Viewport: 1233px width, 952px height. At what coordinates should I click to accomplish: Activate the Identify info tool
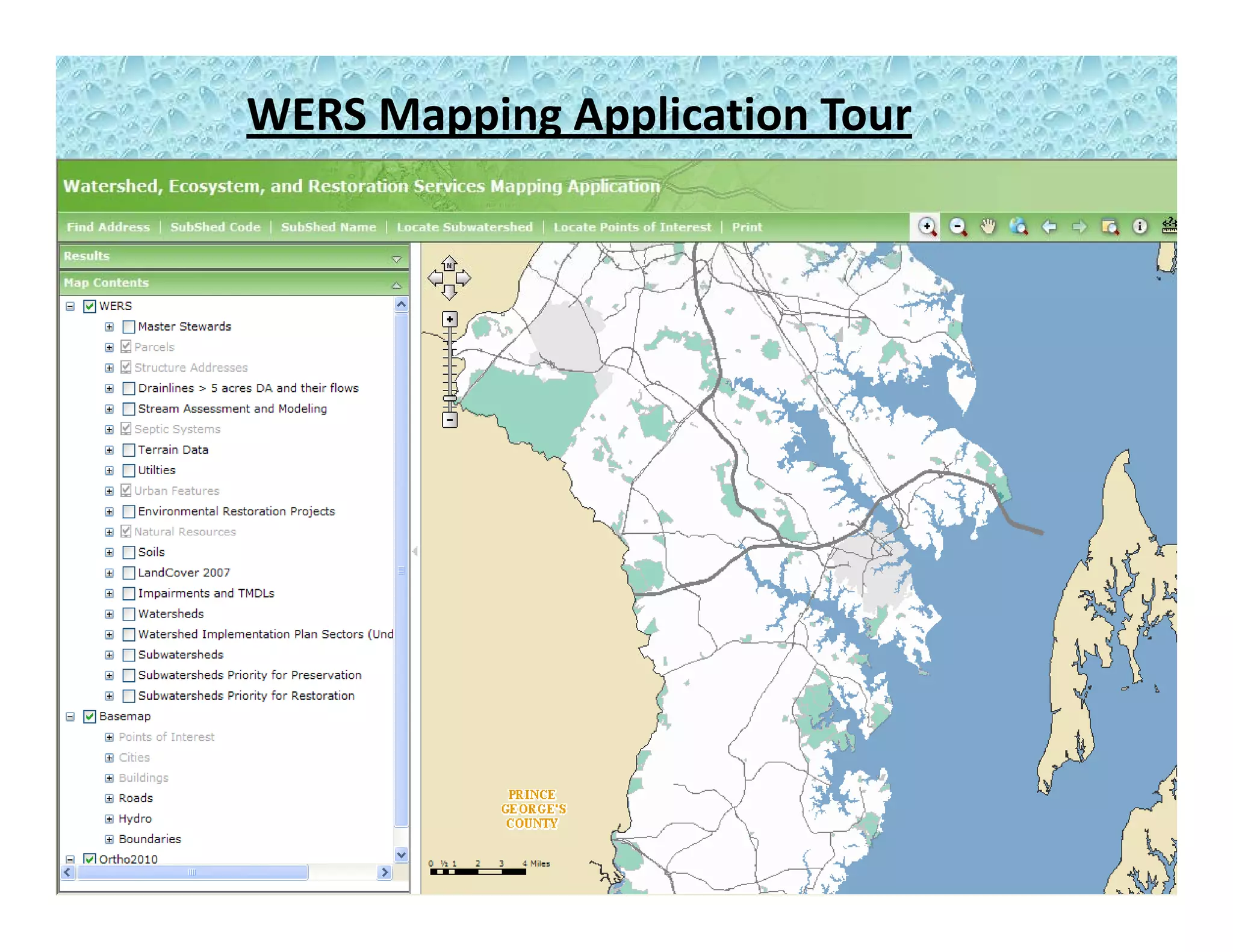pos(1140,227)
